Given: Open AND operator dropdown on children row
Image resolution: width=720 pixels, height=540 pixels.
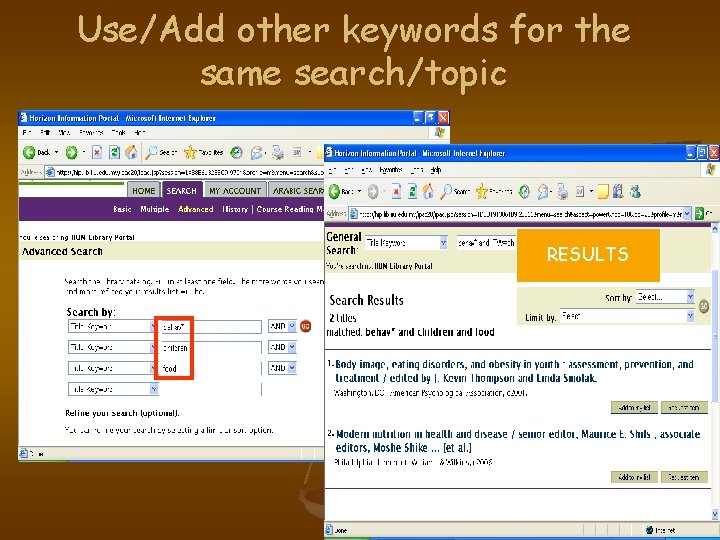Looking at the screenshot, I should point(292,347).
